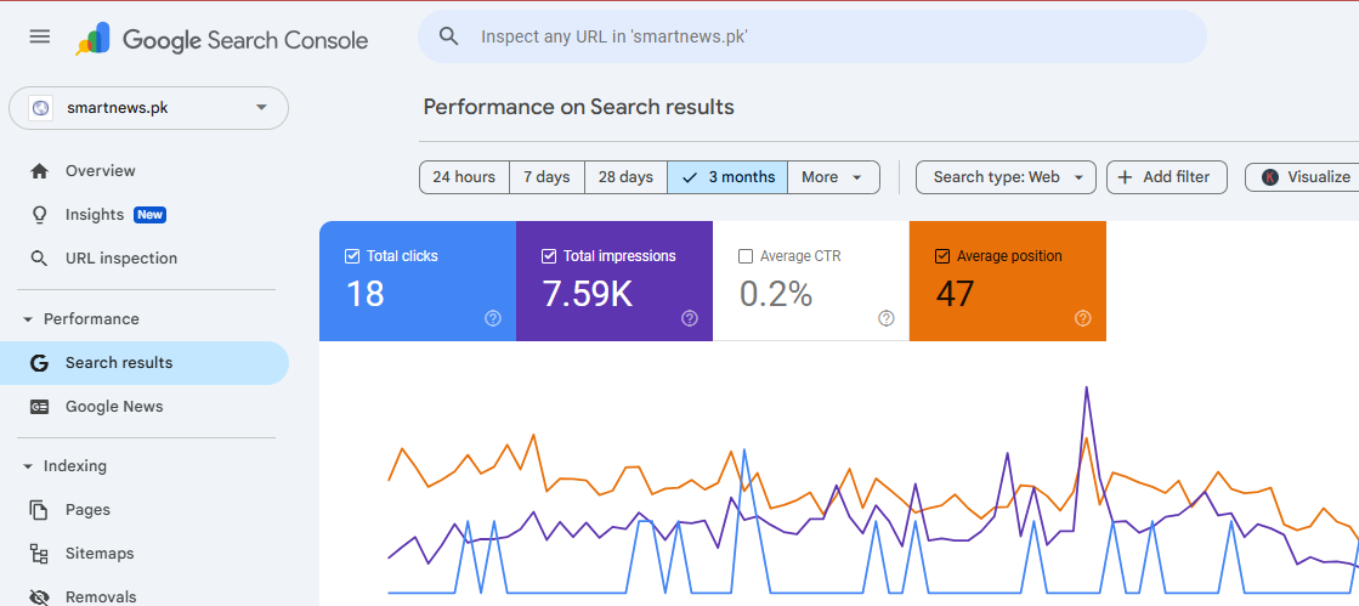1359x606 pixels.
Task: Click the Removals crossed-eye icon
Action: [x=39, y=597]
